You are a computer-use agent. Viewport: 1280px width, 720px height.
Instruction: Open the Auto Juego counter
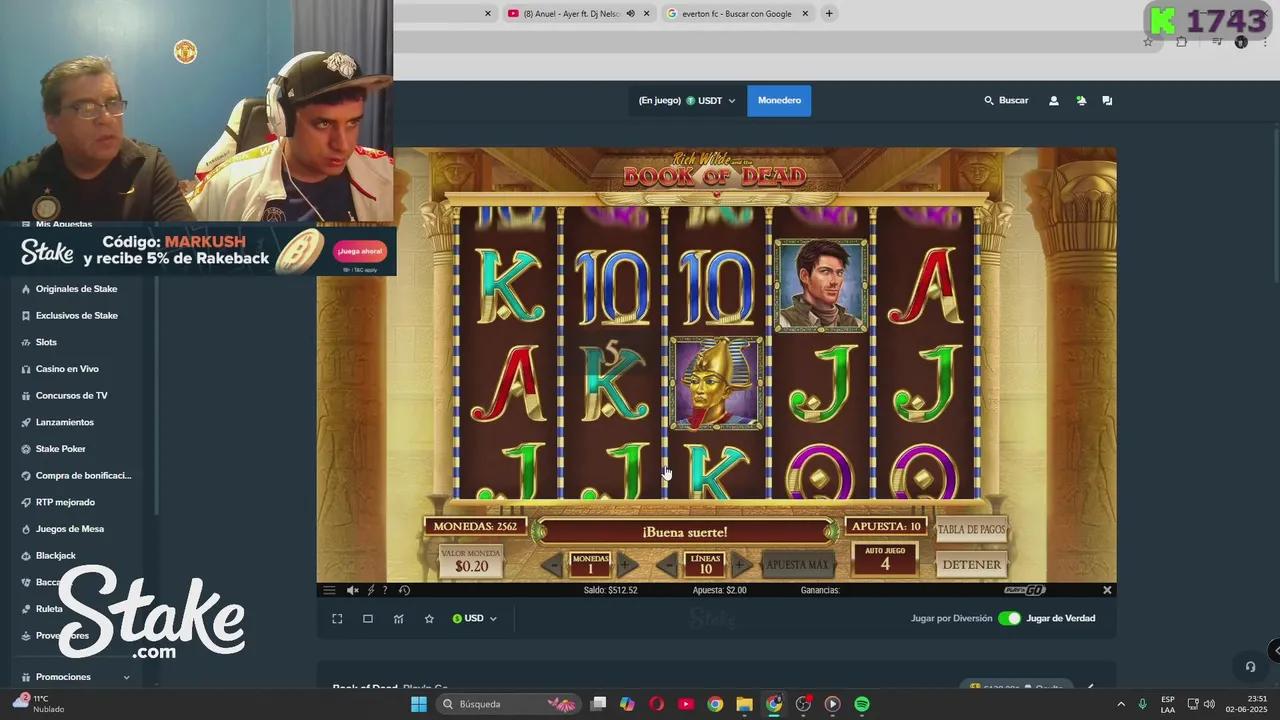tap(885, 560)
